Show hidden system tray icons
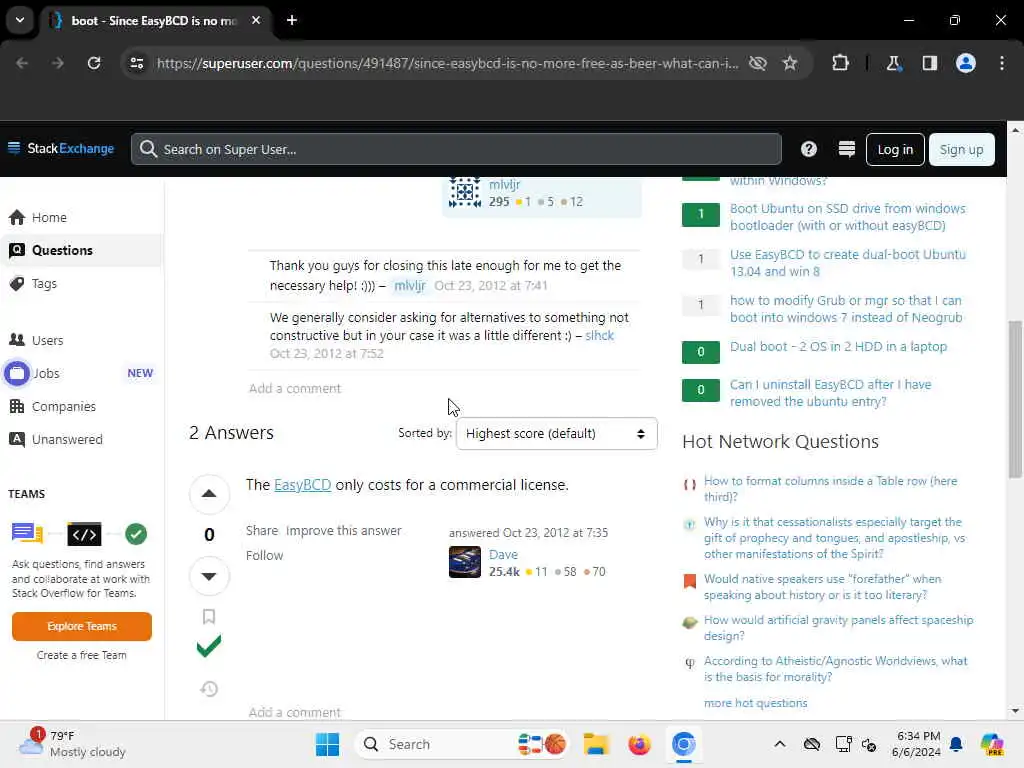The width and height of the screenshot is (1024, 768). (780, 744)
